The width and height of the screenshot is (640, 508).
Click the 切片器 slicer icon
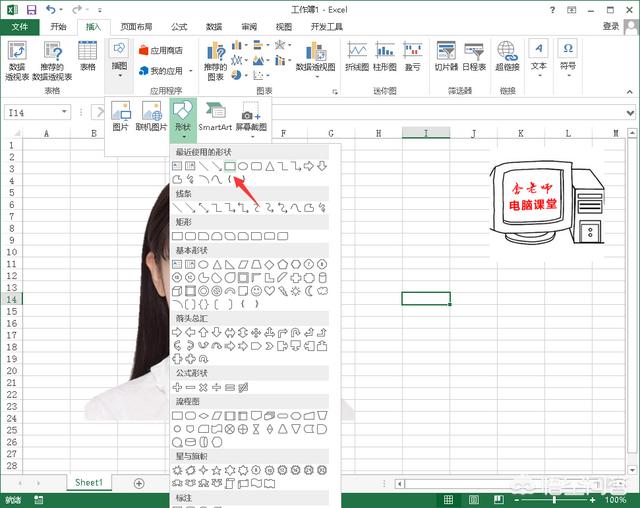(446, 55)
